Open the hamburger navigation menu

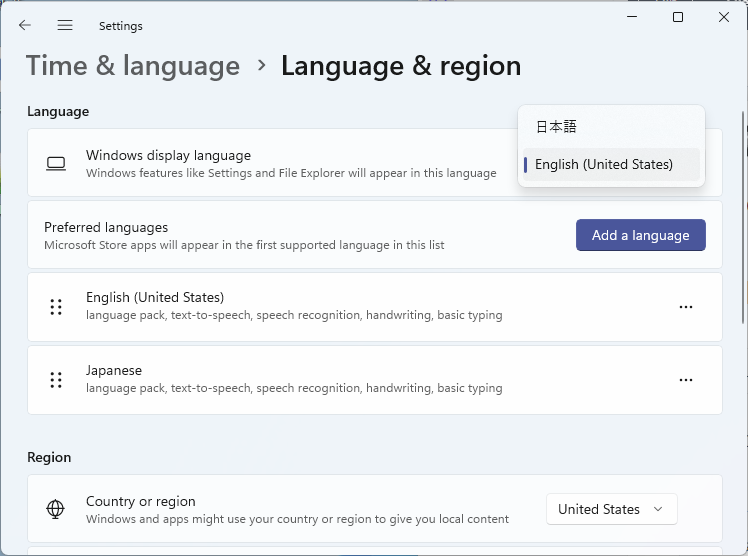click(65, 25)
